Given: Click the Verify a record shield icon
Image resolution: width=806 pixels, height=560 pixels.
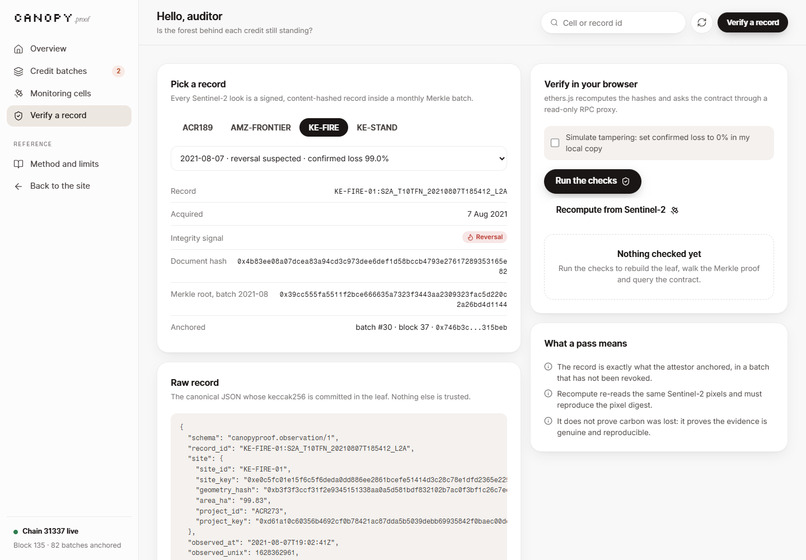Looking at the screenshot, I should [19, 116].
